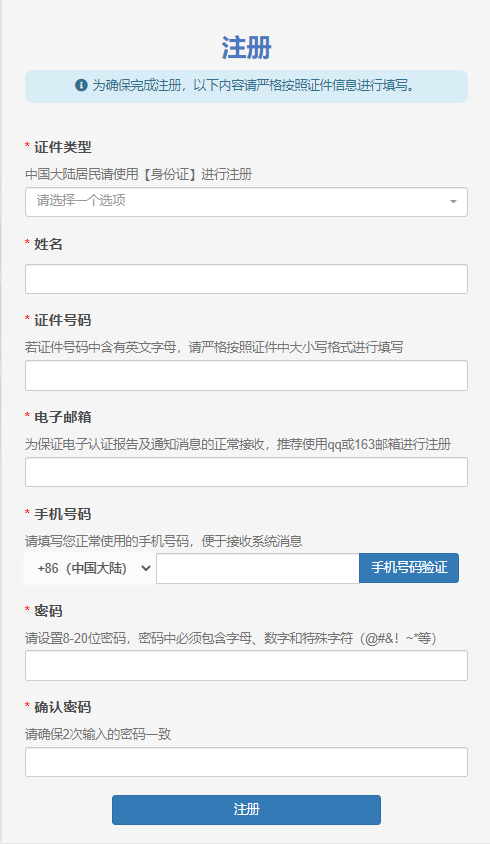Click the 确认密码 input field
Viewport: 490px width, 844px height.
click(246, 762)
